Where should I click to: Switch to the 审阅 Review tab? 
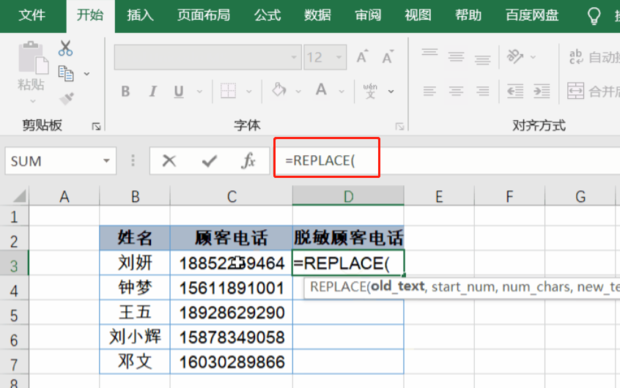pos(368,15)
